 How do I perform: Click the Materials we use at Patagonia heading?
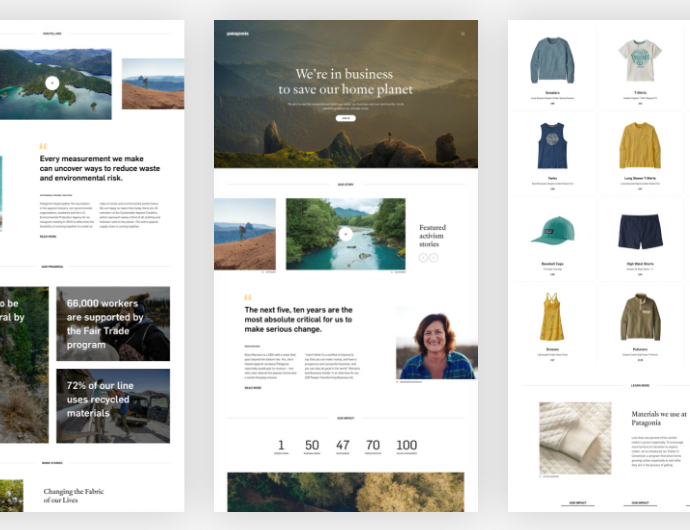click(659, 418)
